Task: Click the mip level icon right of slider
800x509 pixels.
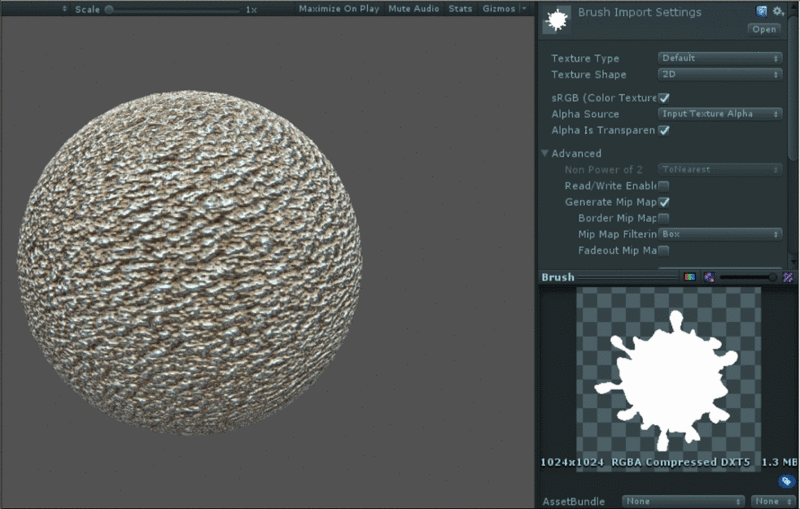Action: coord(788,277)
